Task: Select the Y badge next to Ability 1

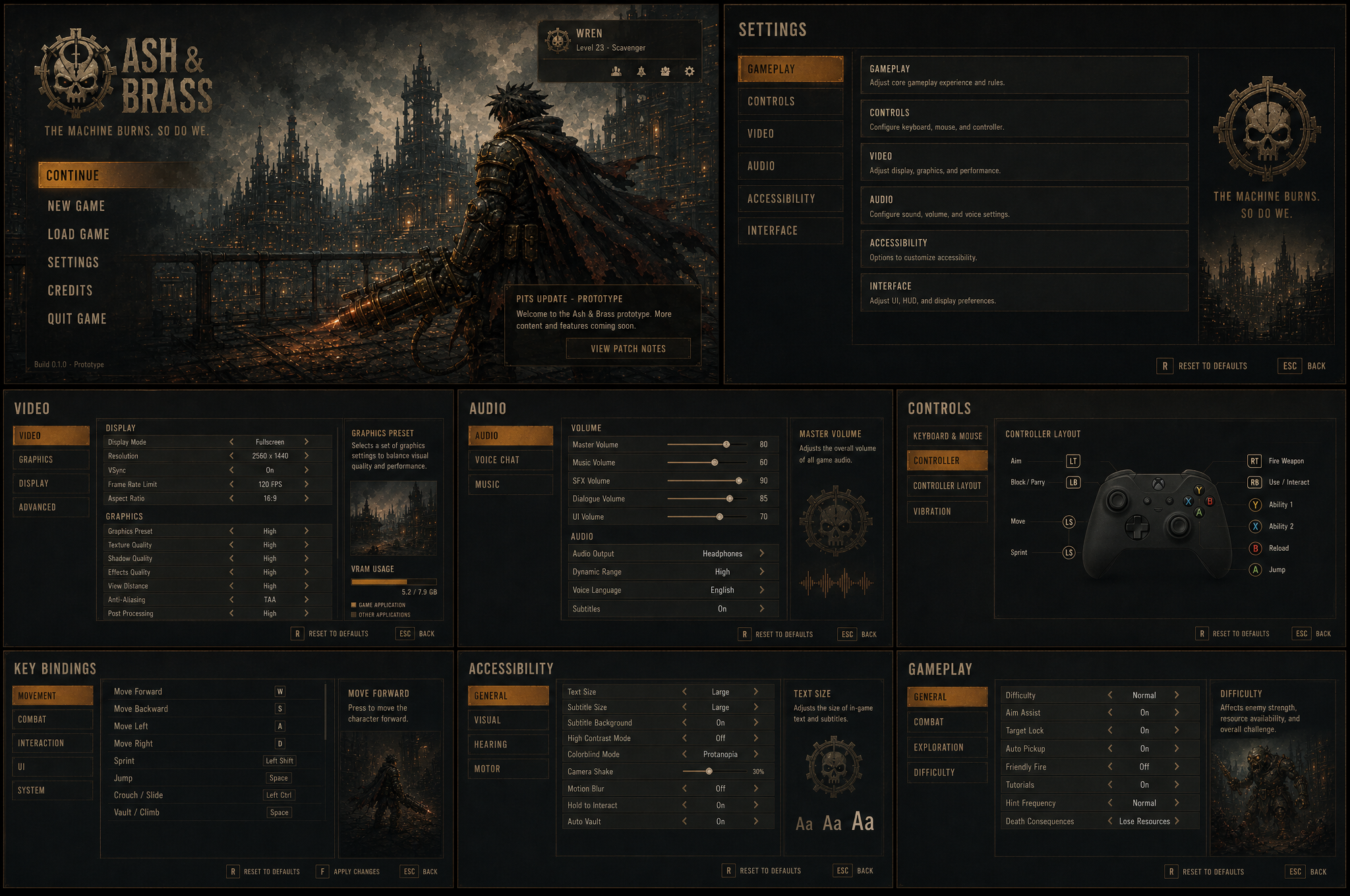Action: point(1256,505)
